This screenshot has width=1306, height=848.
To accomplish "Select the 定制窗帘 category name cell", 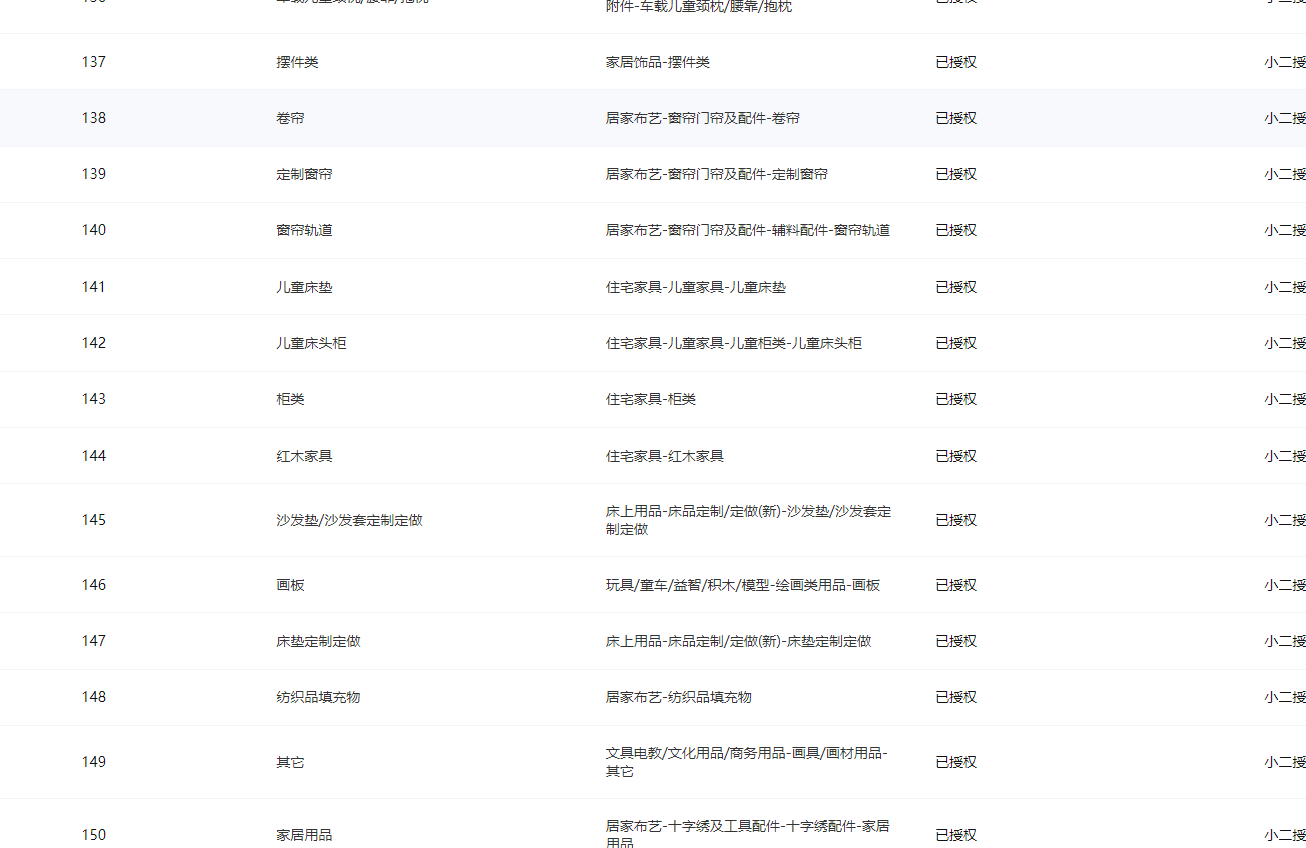I will (x=304, y=174).
